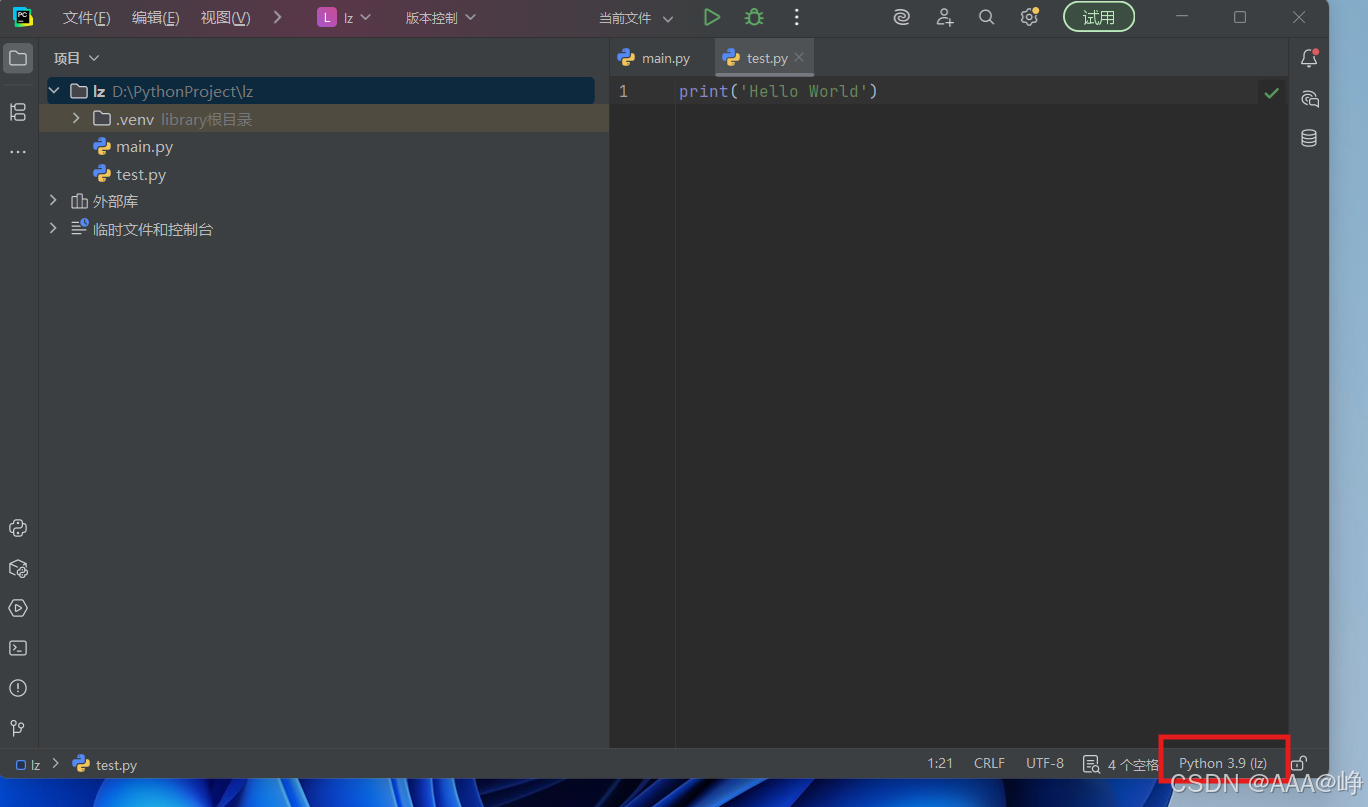Click the 1:21 caret position widget
This screenshot has height=807, width=1368.
pyautogui.click(x=940, y=763)
